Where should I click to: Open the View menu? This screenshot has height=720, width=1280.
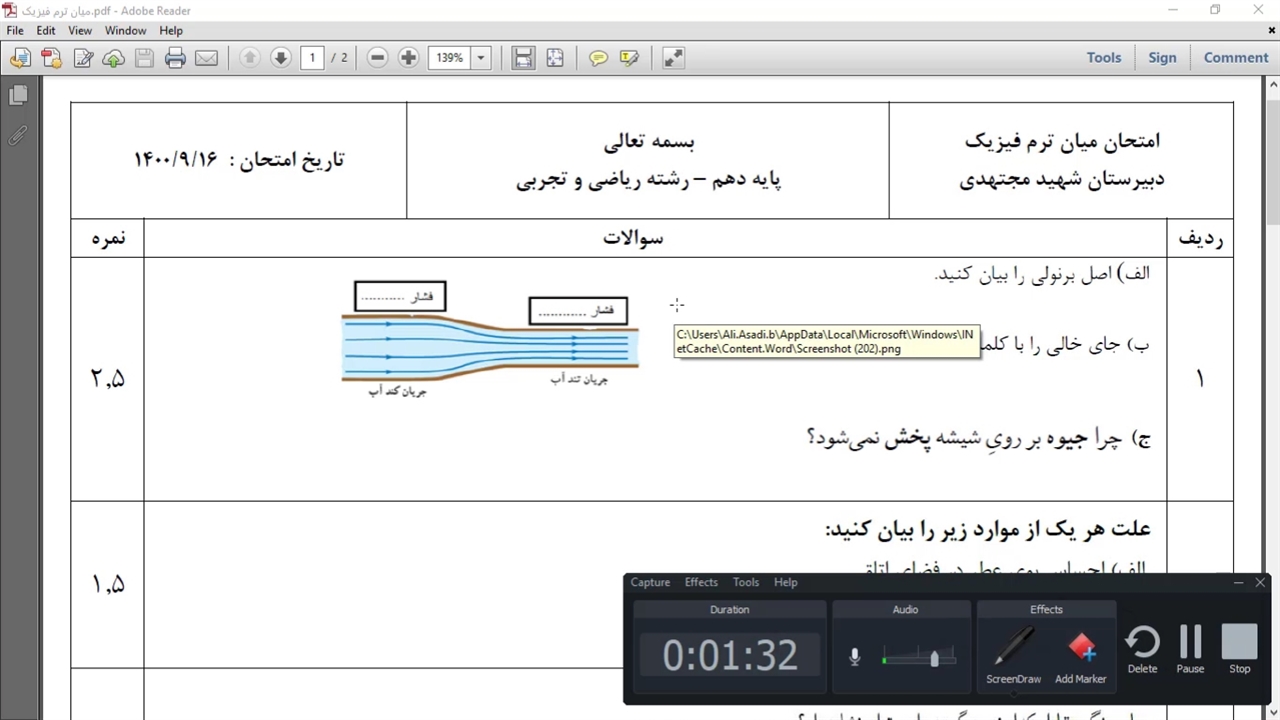point(80,31)
